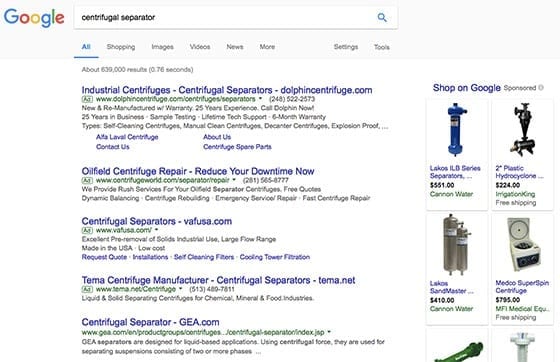The image size is (560, 362).
Task: Click the Request Quote sitelink
Action: point(104,257)
